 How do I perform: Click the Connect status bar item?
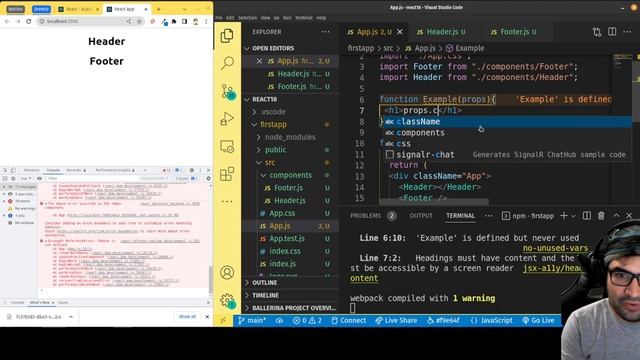click(x=349, y=320)
